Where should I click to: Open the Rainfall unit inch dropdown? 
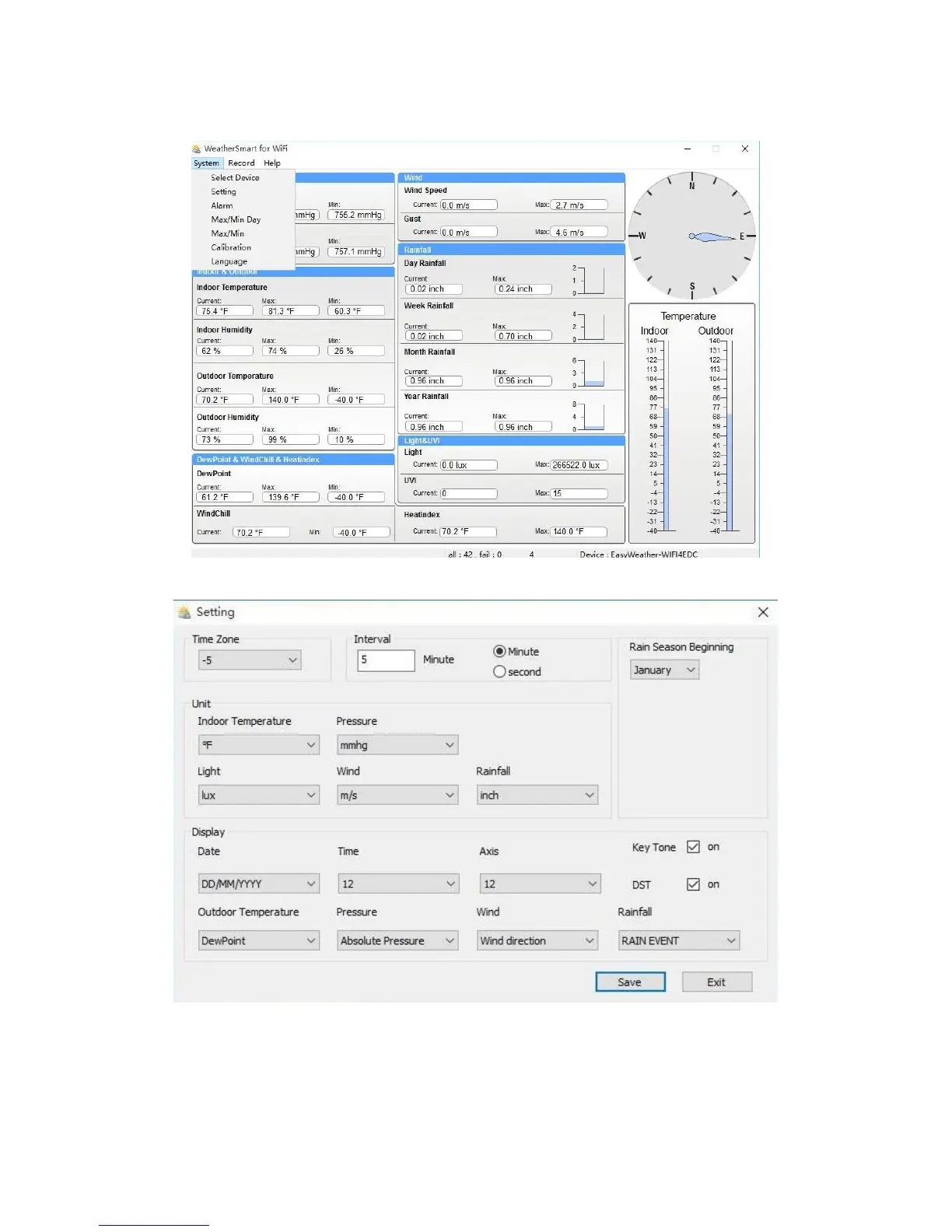(x=537, y=795)
